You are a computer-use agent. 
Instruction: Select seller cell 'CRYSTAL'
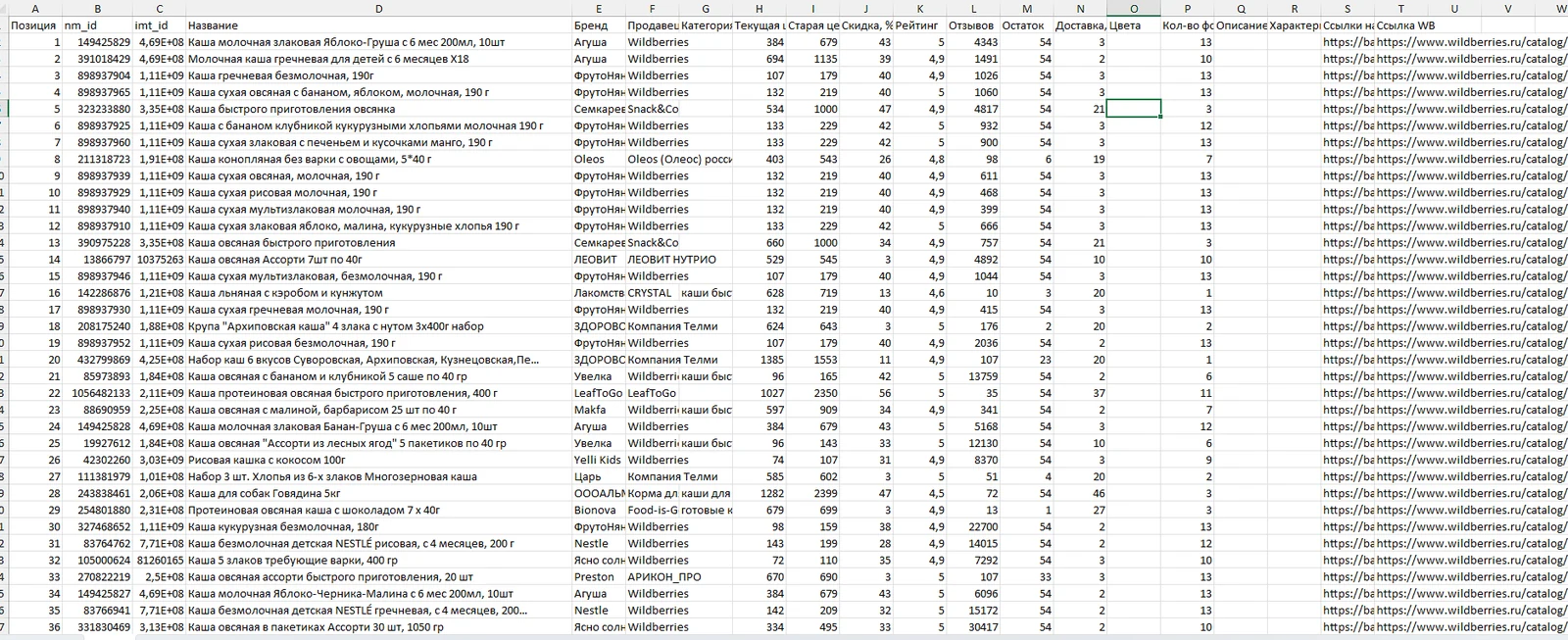653,293
